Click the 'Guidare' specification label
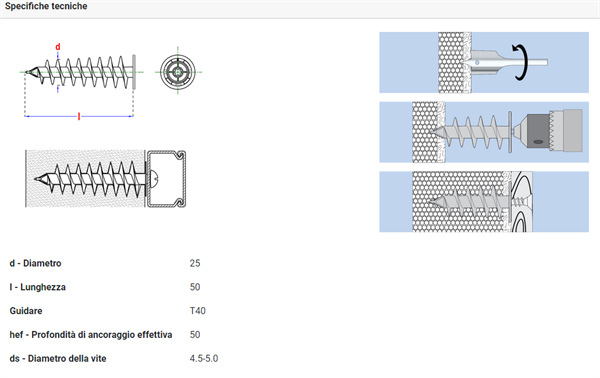This screenshot has width=600, height=378. (x=26, y=311)
